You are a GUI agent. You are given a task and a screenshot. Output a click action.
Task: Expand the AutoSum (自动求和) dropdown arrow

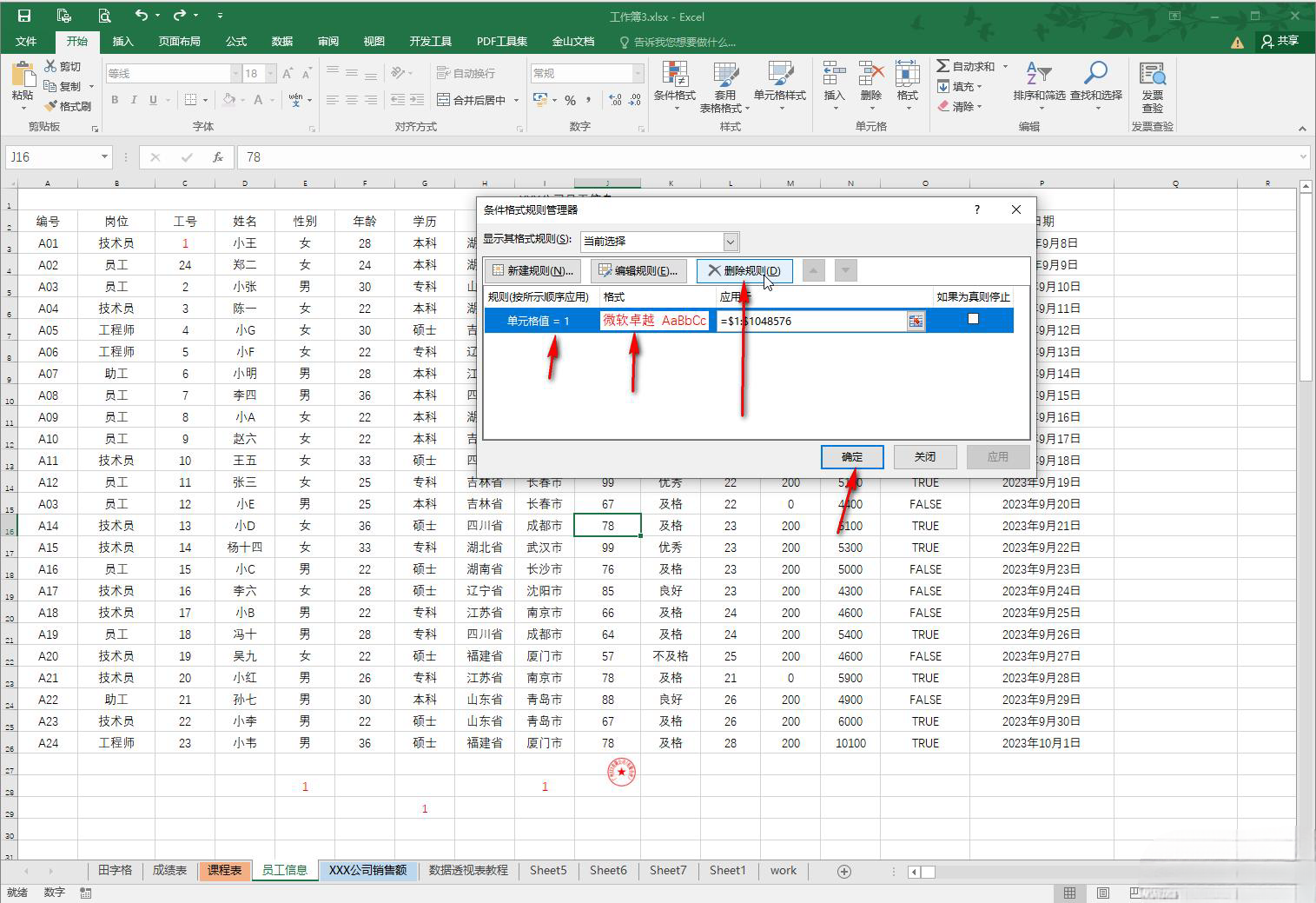tap(1005, 66)
